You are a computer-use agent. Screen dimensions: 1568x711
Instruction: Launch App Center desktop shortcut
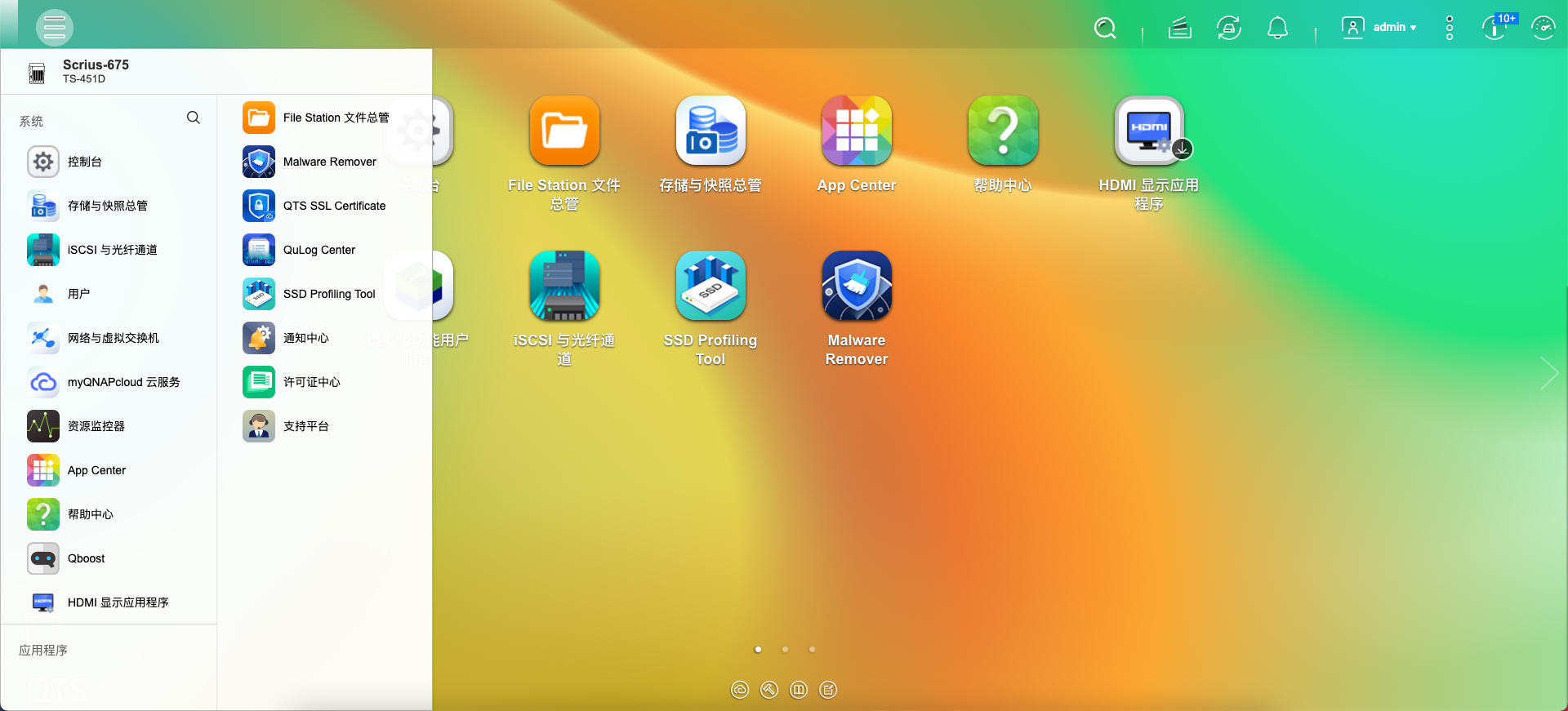click(857, 131)
